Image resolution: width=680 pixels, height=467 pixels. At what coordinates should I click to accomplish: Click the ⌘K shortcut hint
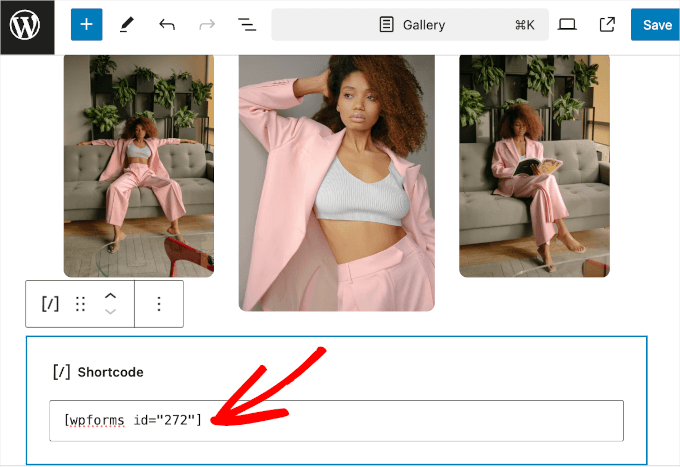pos(524,25)
